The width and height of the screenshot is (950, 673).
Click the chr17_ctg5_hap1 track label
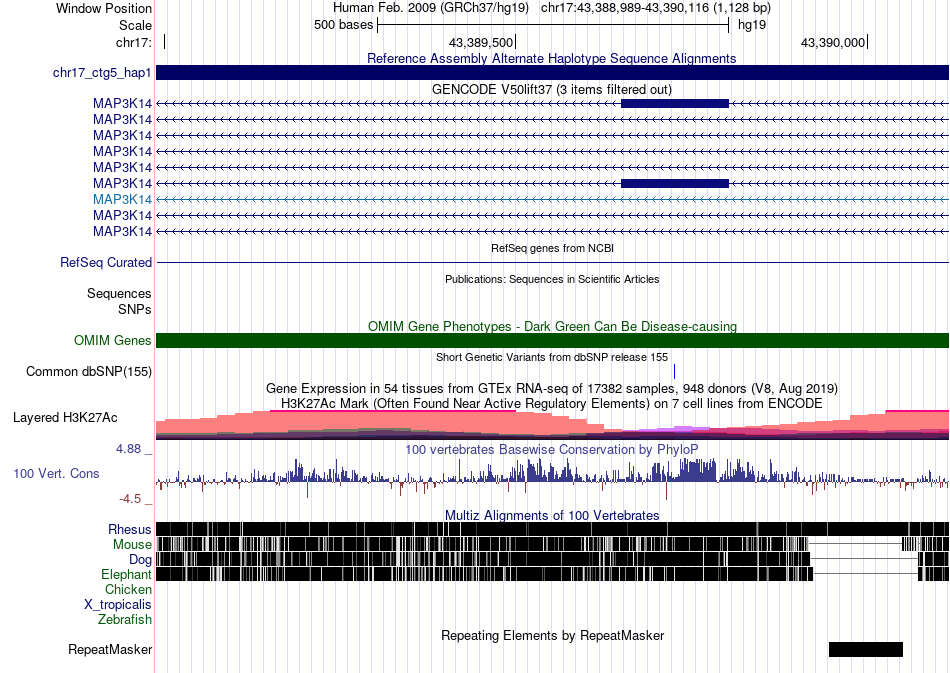102,73
